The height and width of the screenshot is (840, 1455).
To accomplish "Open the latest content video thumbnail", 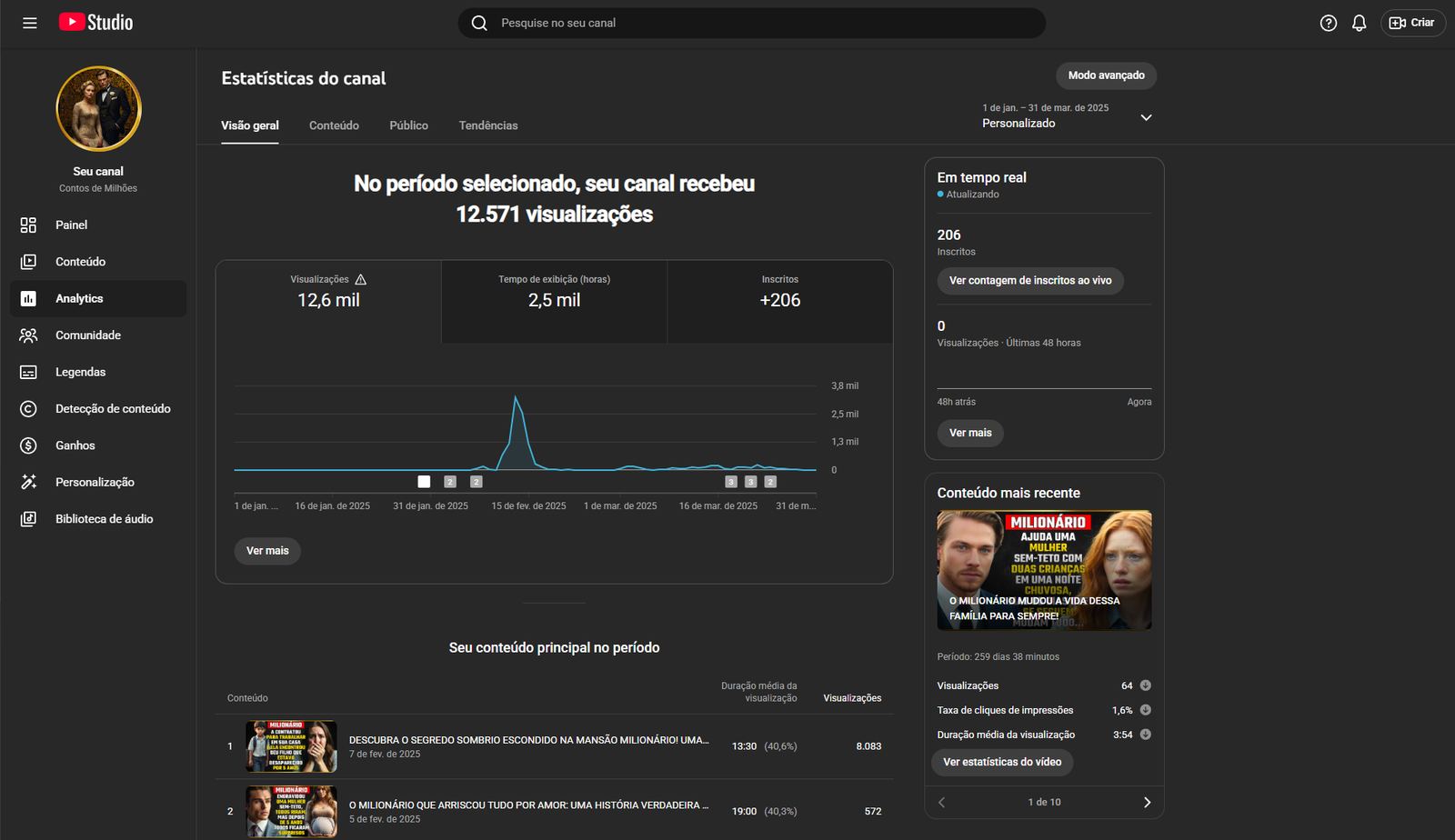I will pyautogui.click(x=1044, y=570).
